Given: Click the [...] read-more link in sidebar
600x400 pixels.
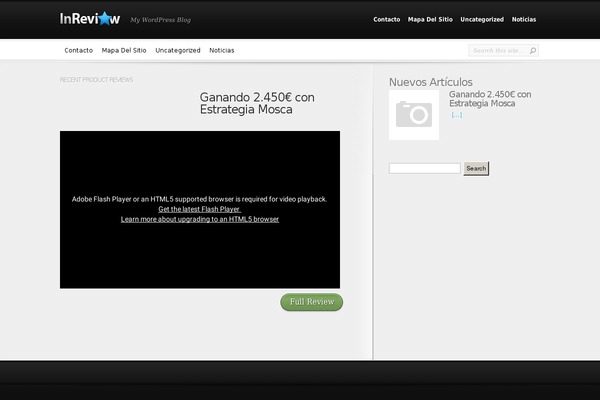Looking at the screenshot, I should click(457, 115).
